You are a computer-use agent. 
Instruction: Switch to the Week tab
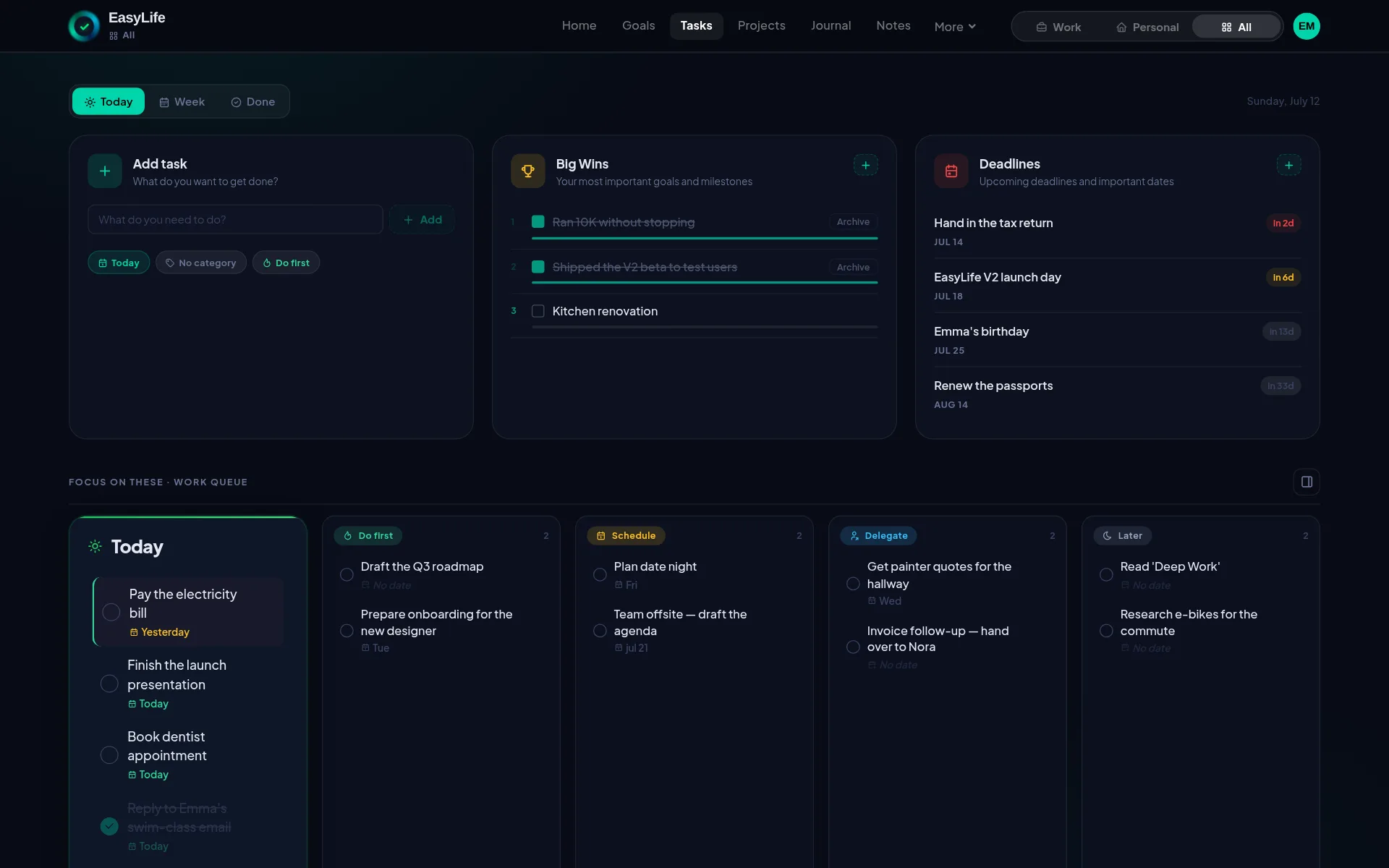182,102
